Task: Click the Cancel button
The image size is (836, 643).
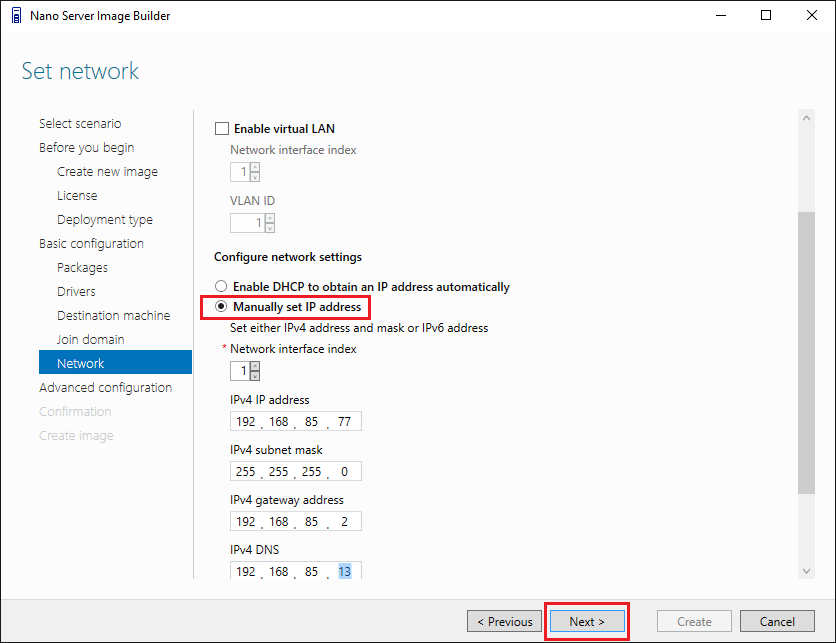Action: coord(777,621)
